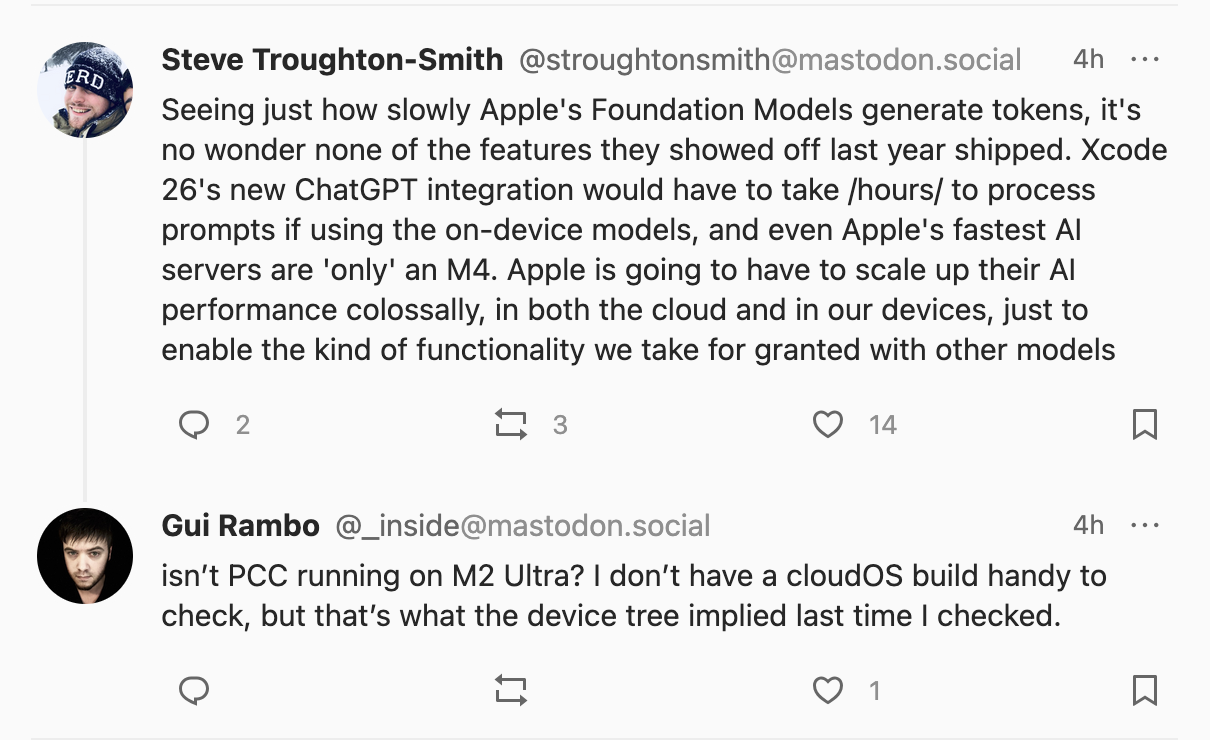
Task: Open more options for Steve's post
Action: (x=1144, y=60)
